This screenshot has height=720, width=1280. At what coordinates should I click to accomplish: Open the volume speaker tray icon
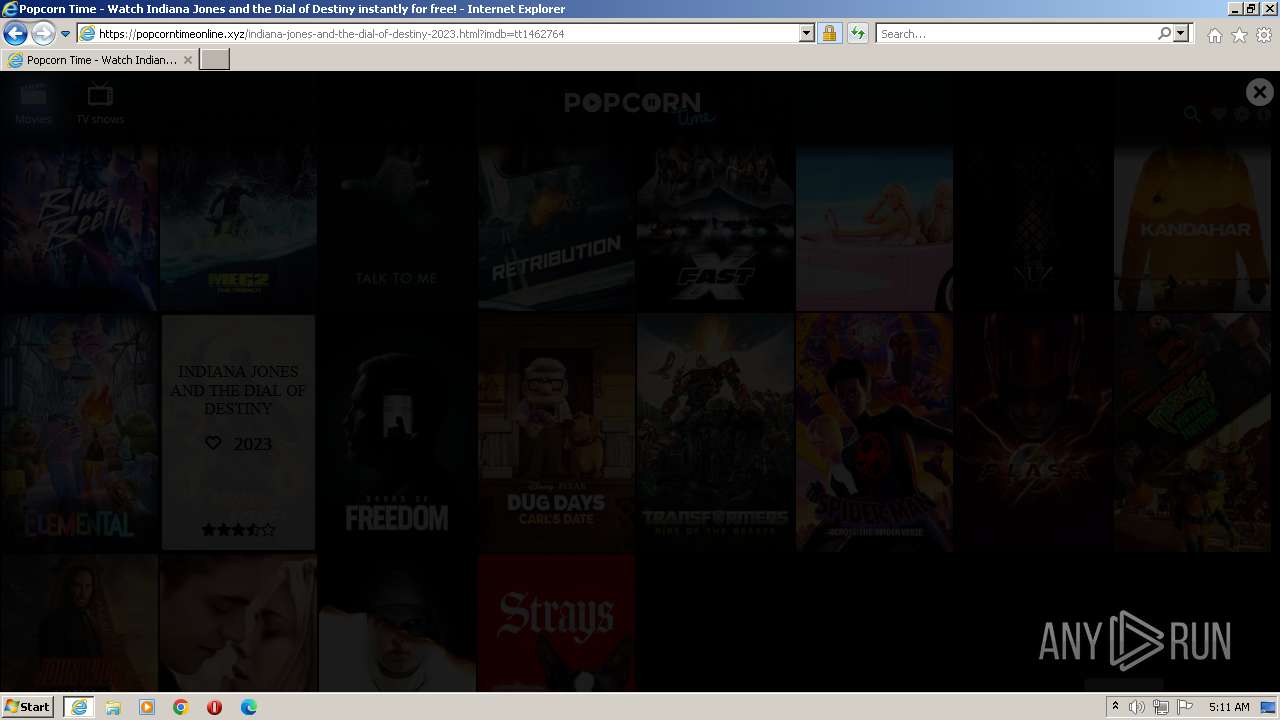(1137, 707)
